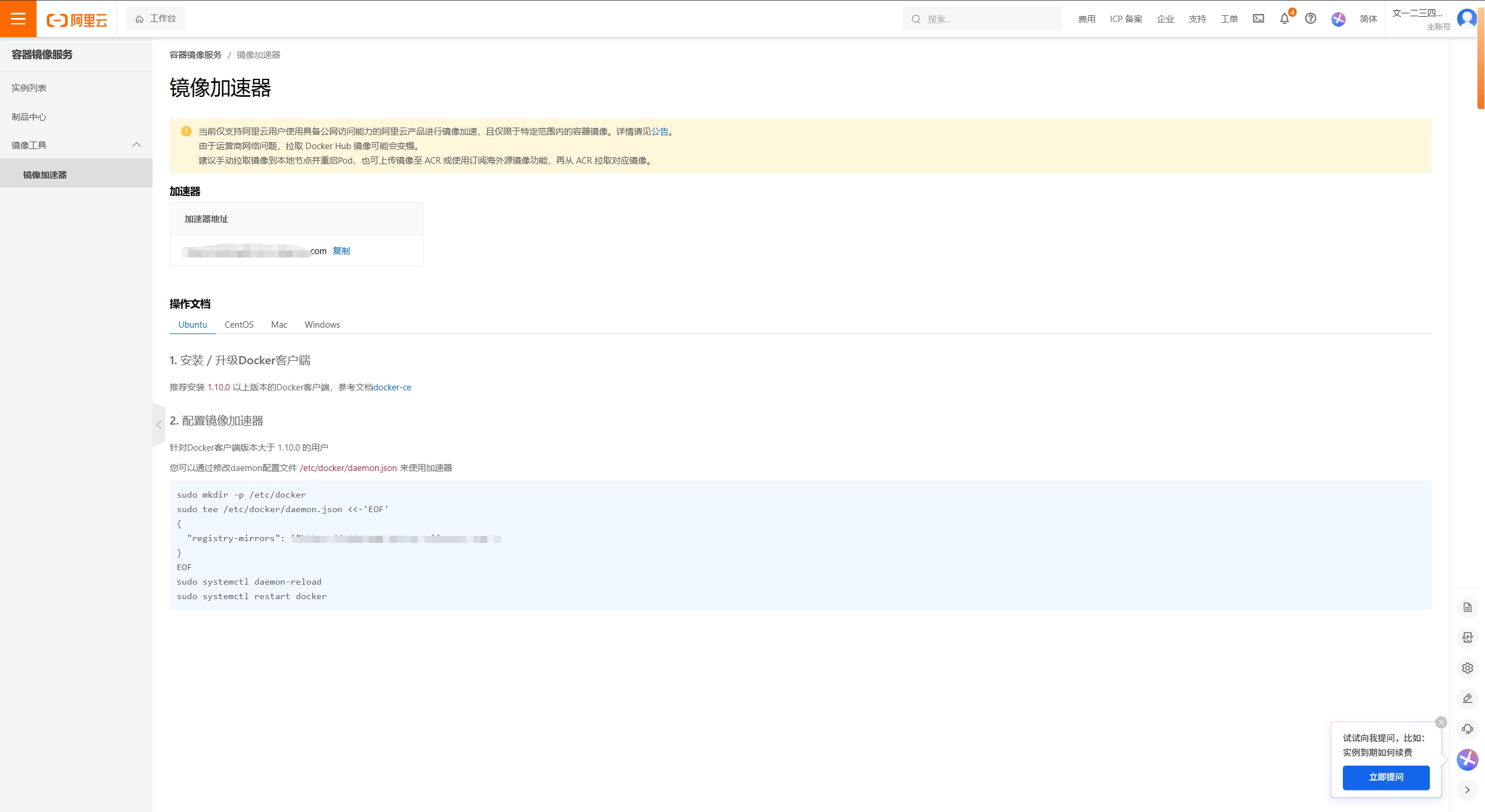Click the 加速器地址 header cell
The image size is (1485, 812).
(x=296, y=219)
